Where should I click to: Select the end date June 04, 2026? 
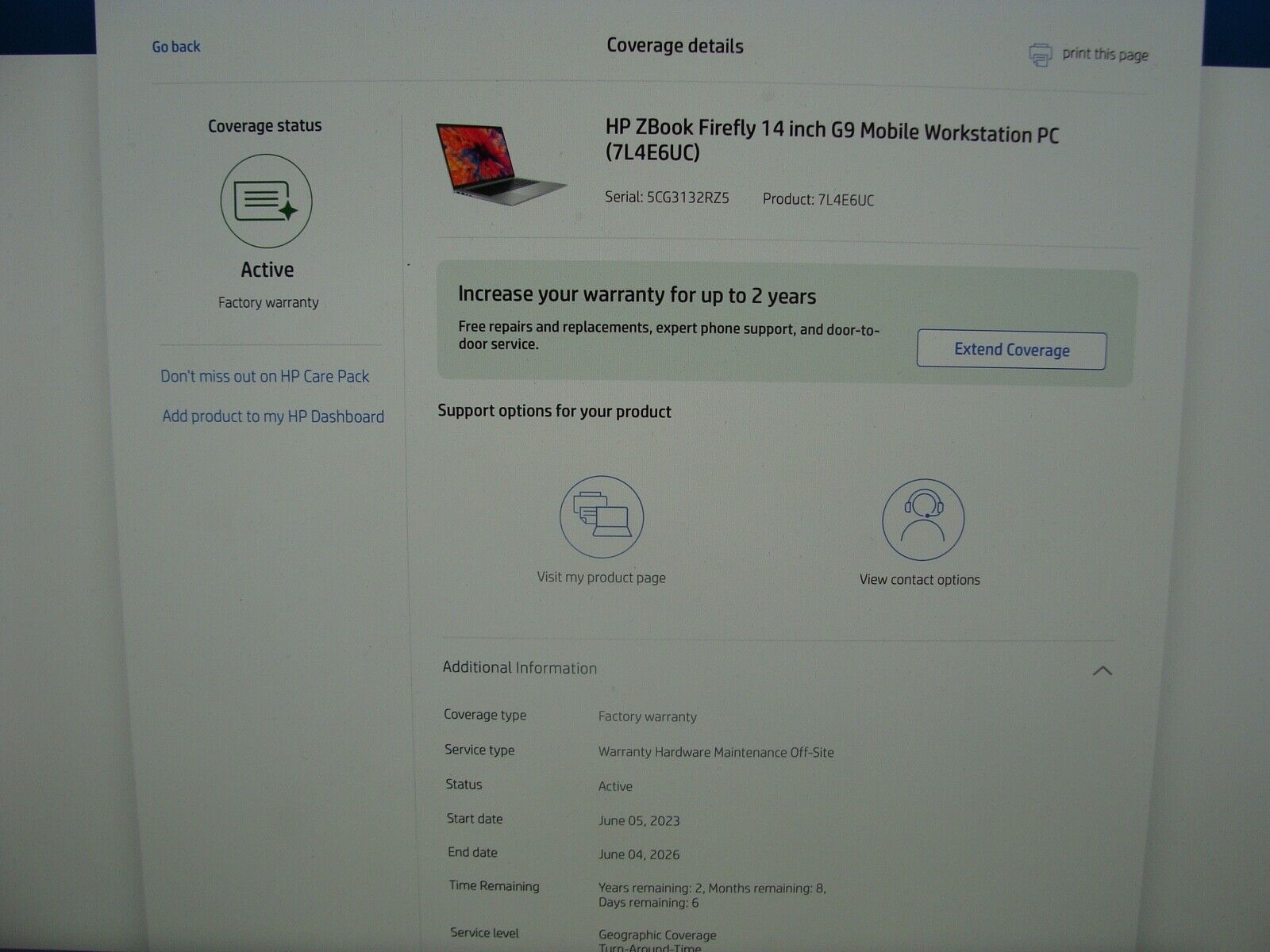(x=639, y=854)
